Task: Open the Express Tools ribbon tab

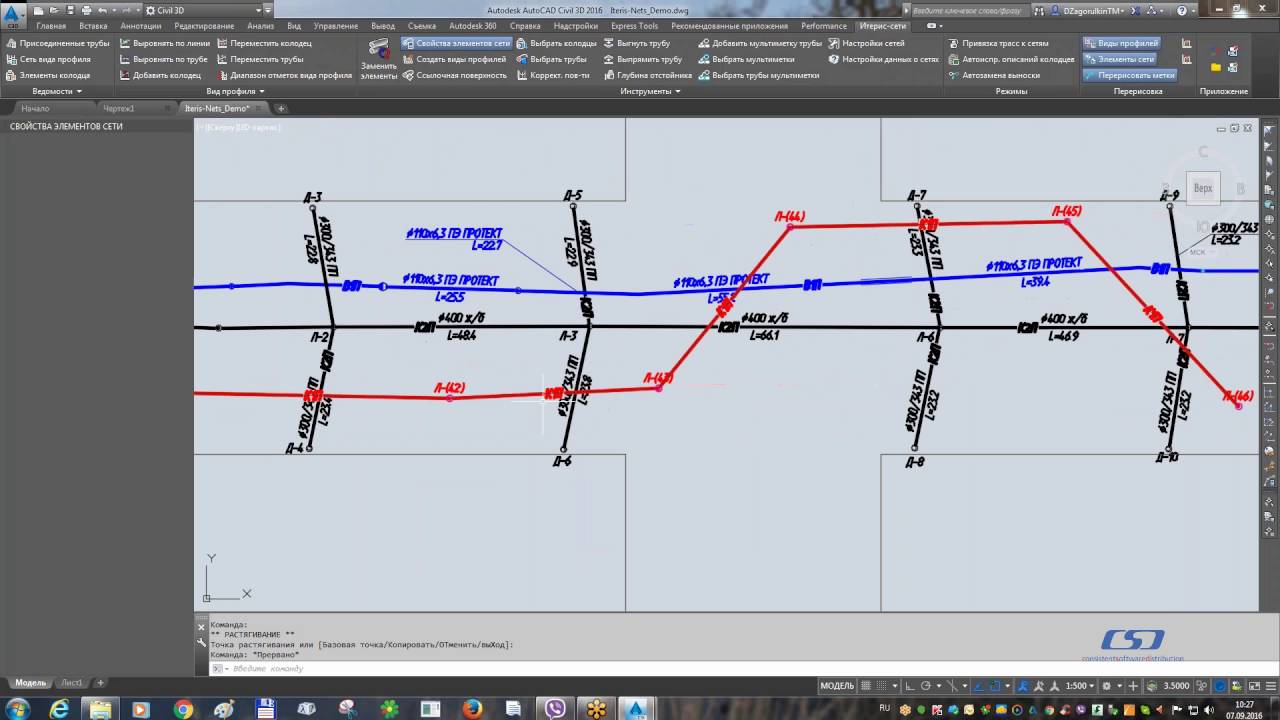Action: point(634,26)
